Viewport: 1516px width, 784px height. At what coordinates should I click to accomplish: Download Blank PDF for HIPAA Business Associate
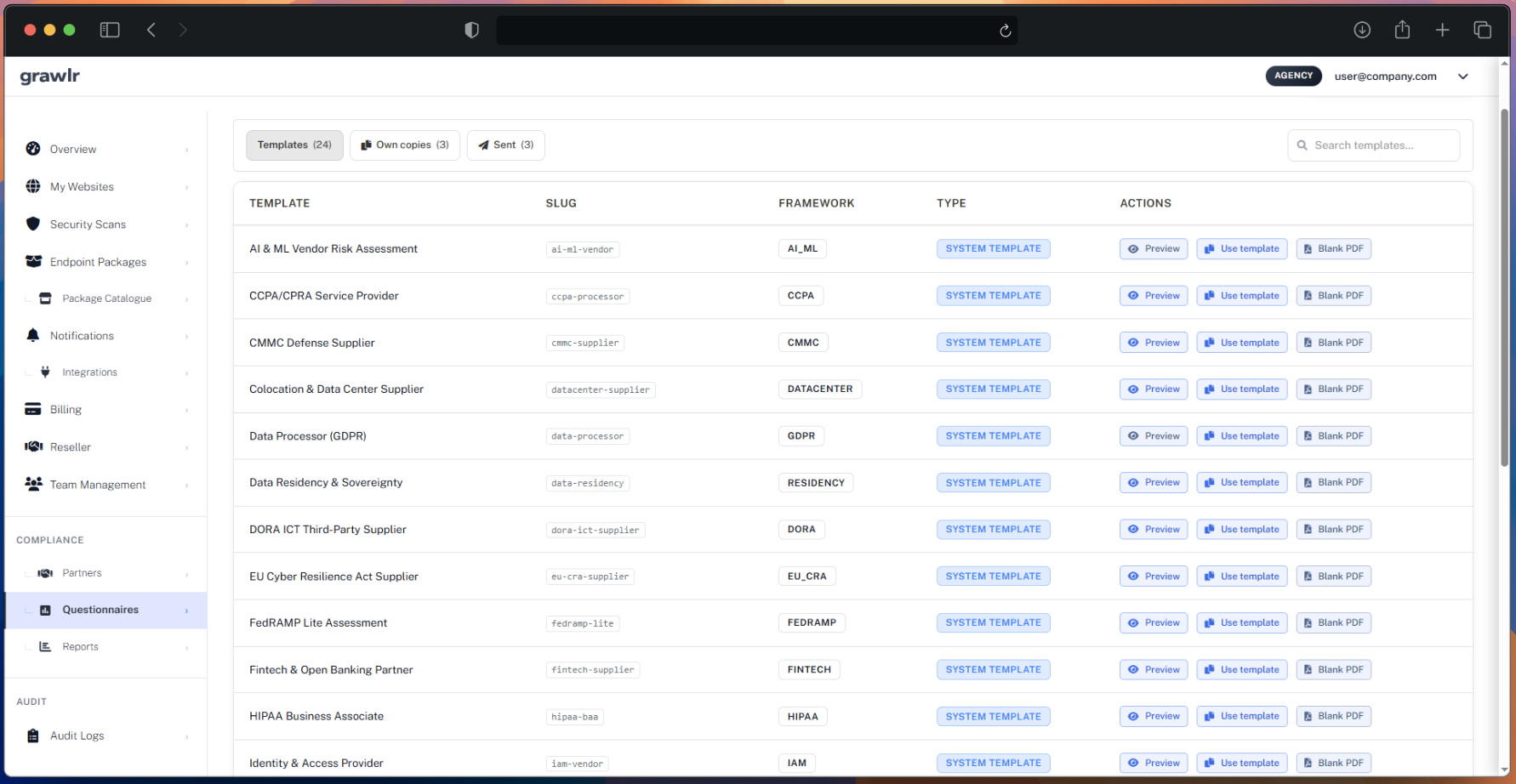click(x=1334, y=716)
